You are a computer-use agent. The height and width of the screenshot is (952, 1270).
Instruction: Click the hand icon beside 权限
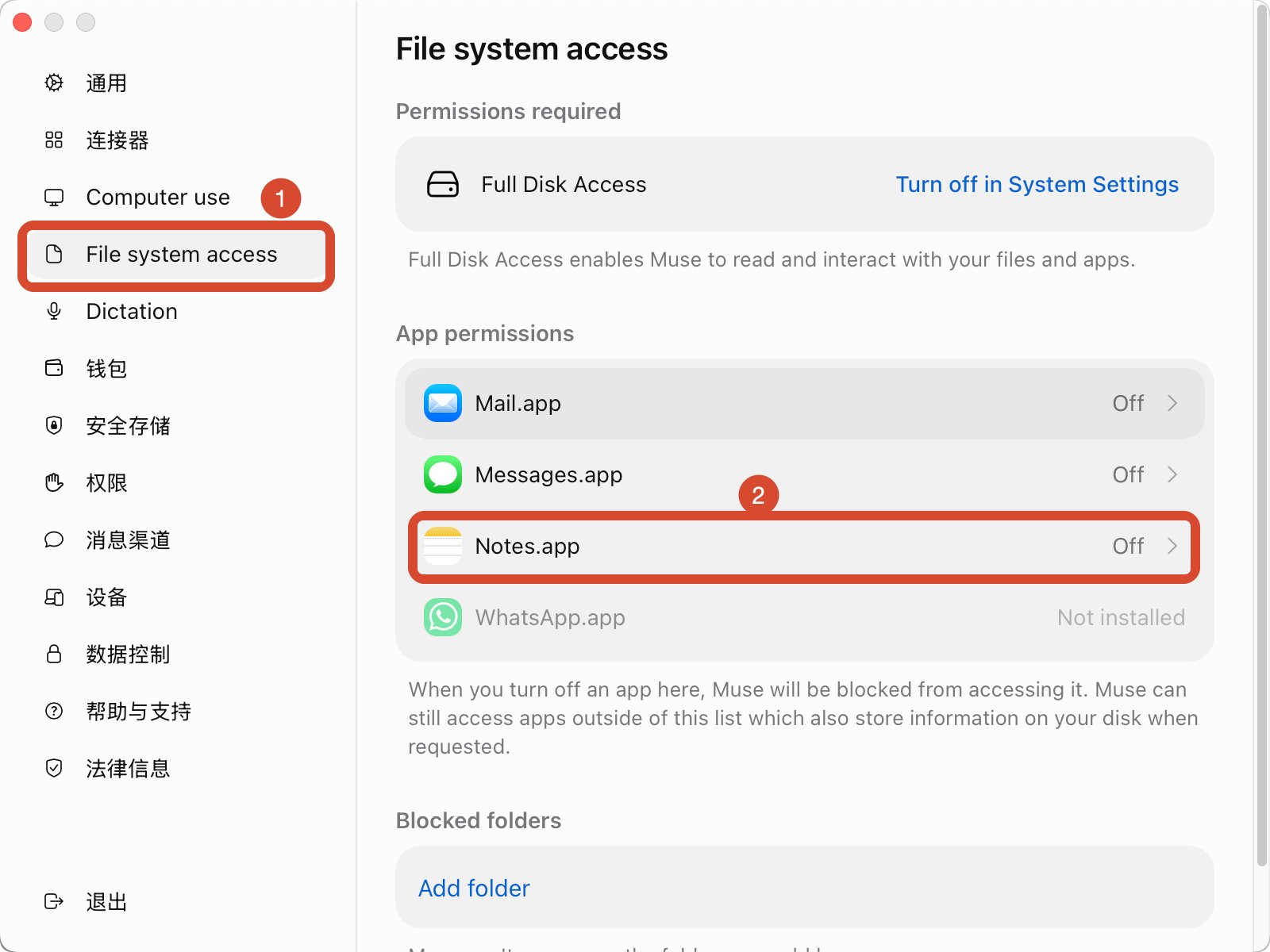click(54, 482)
